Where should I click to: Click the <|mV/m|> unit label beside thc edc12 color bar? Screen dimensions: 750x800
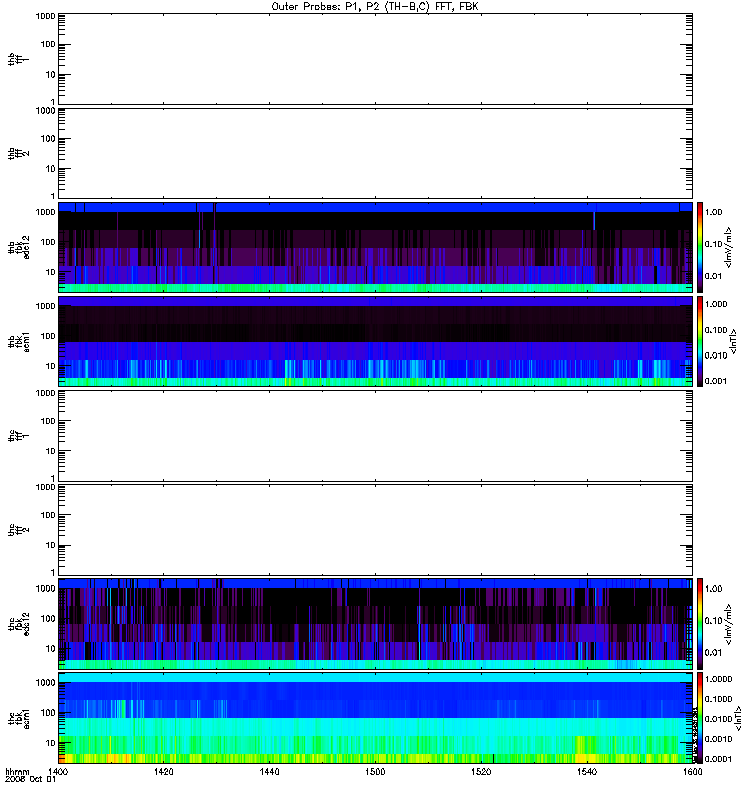click(x=729, y=624)
